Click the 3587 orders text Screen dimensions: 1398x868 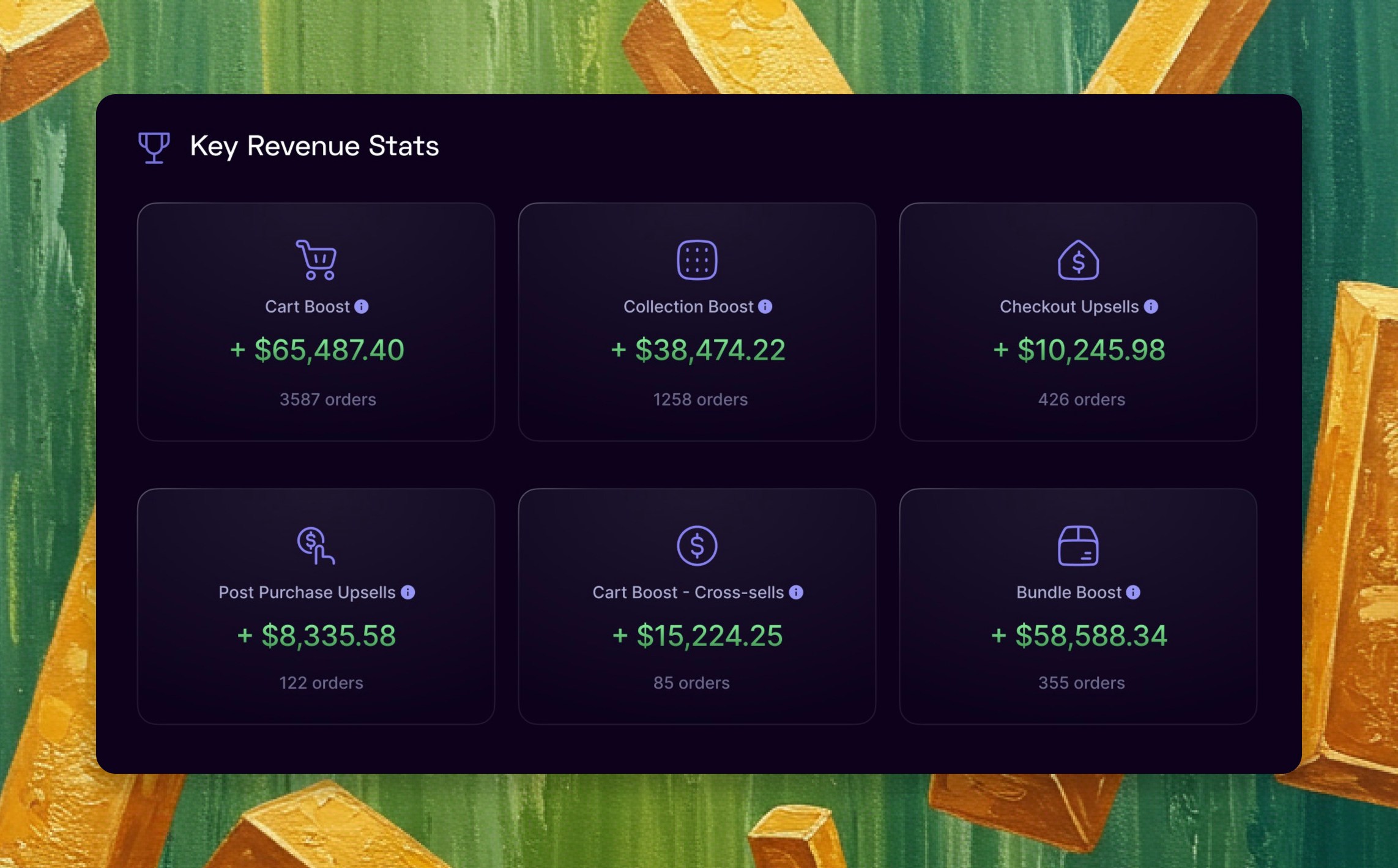(x=327, y=399)
